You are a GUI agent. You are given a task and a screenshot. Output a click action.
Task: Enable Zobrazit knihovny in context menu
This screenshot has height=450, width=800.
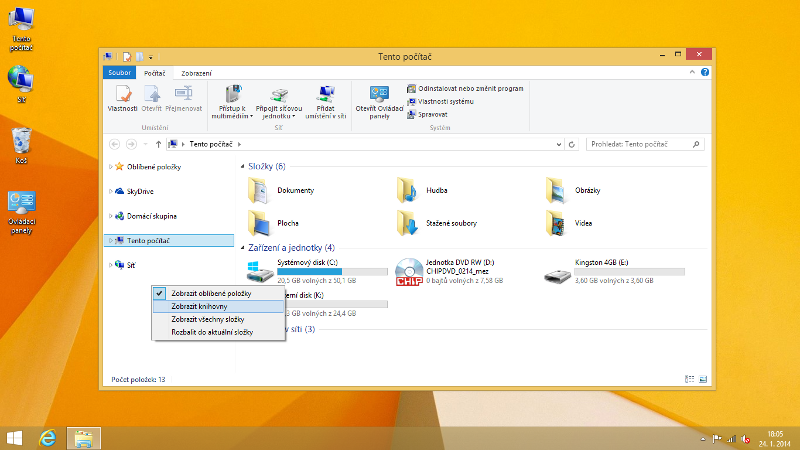pyautogui.click(x=200, y=306)
